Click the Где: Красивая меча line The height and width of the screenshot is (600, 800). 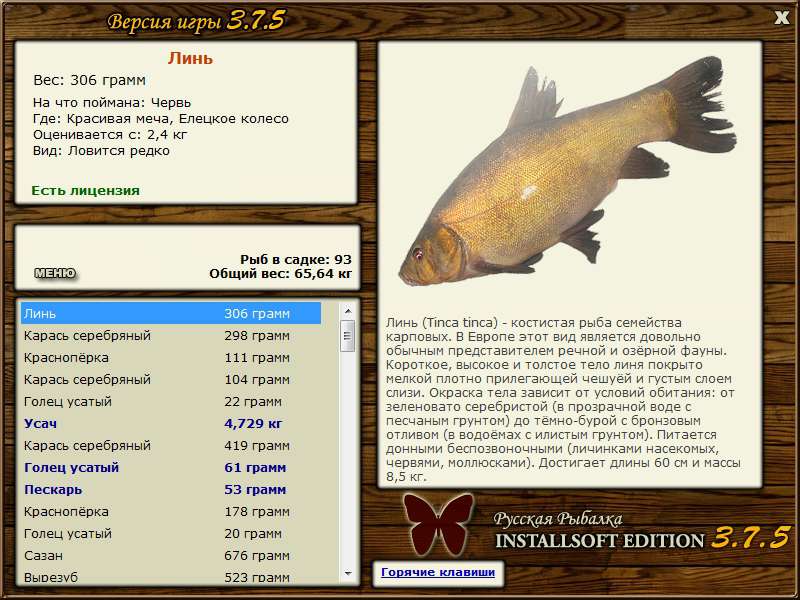[x=161, y=118]
